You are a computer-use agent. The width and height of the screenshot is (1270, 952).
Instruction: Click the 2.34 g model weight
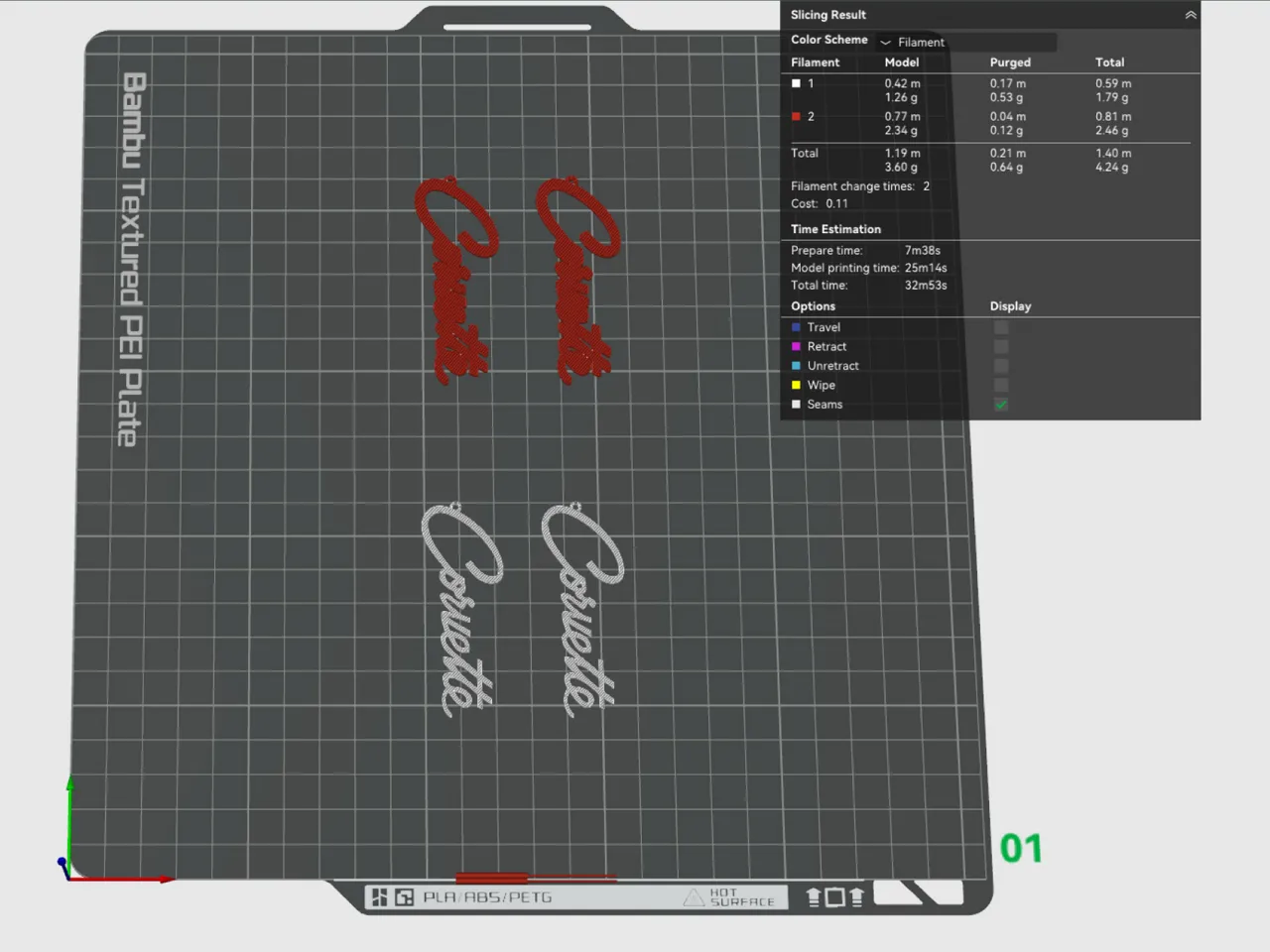pos(901,130)
